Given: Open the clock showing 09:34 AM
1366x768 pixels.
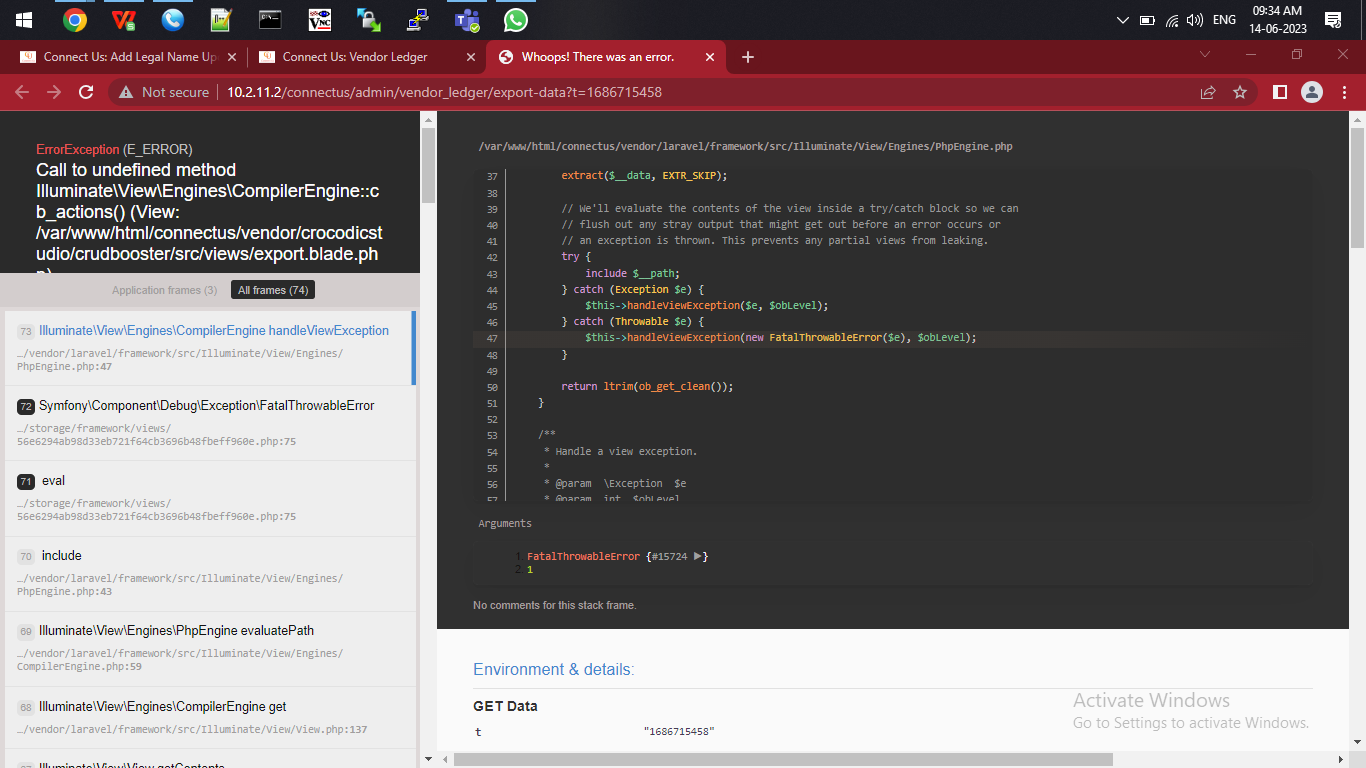Looking at the screenshot, I should coord(1277,20).
